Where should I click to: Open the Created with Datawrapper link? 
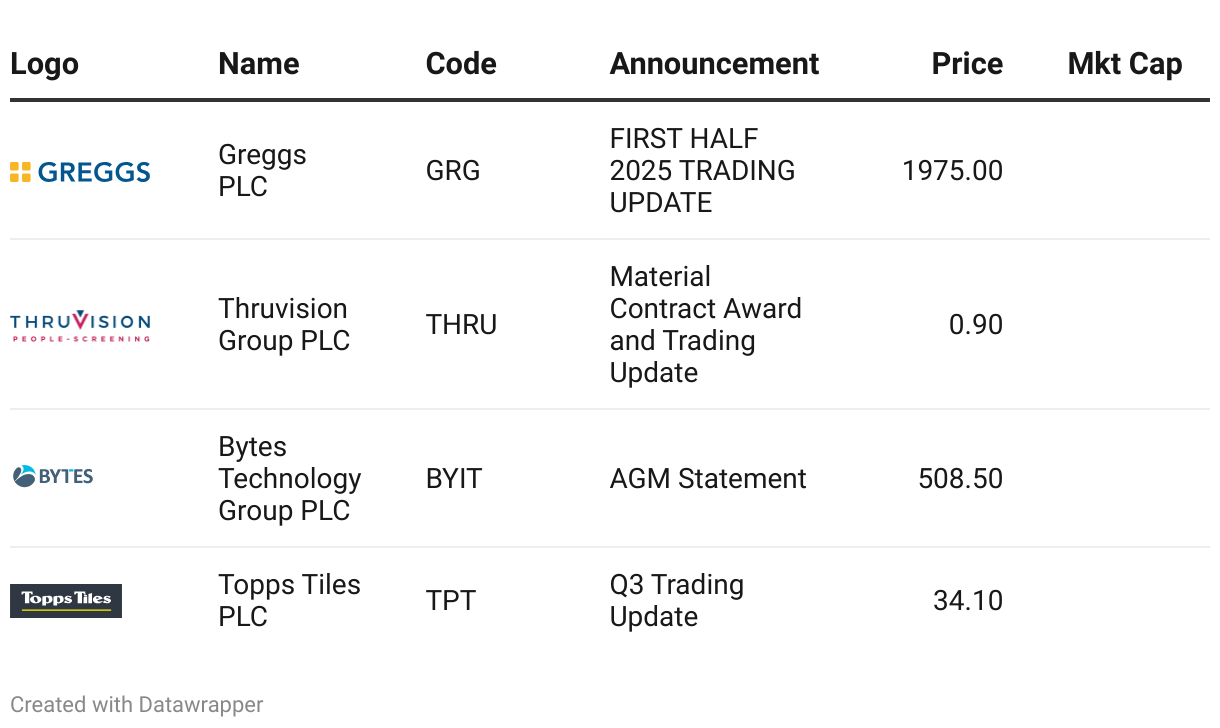136,705
